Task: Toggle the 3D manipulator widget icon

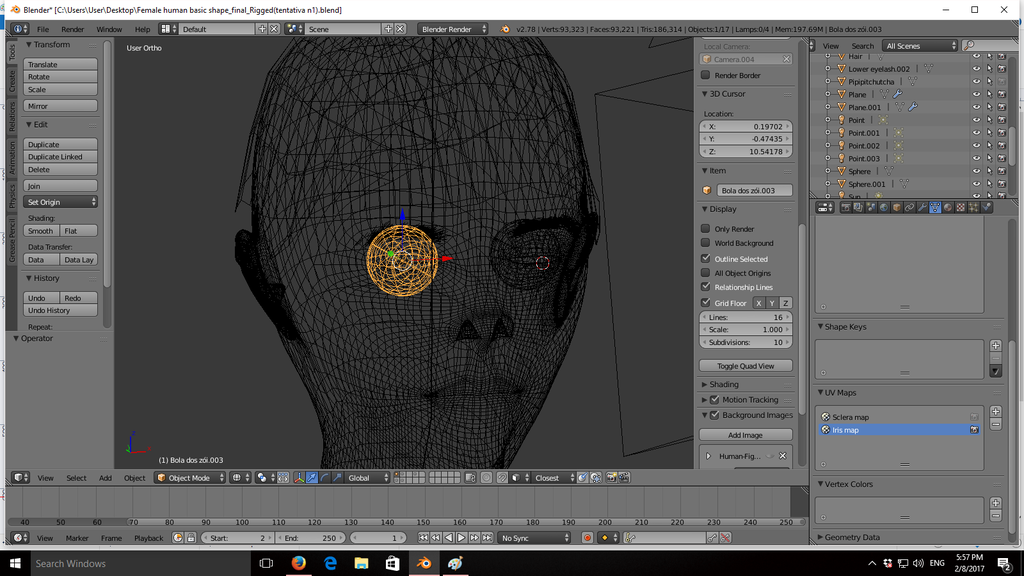Action: pos(299,478)
